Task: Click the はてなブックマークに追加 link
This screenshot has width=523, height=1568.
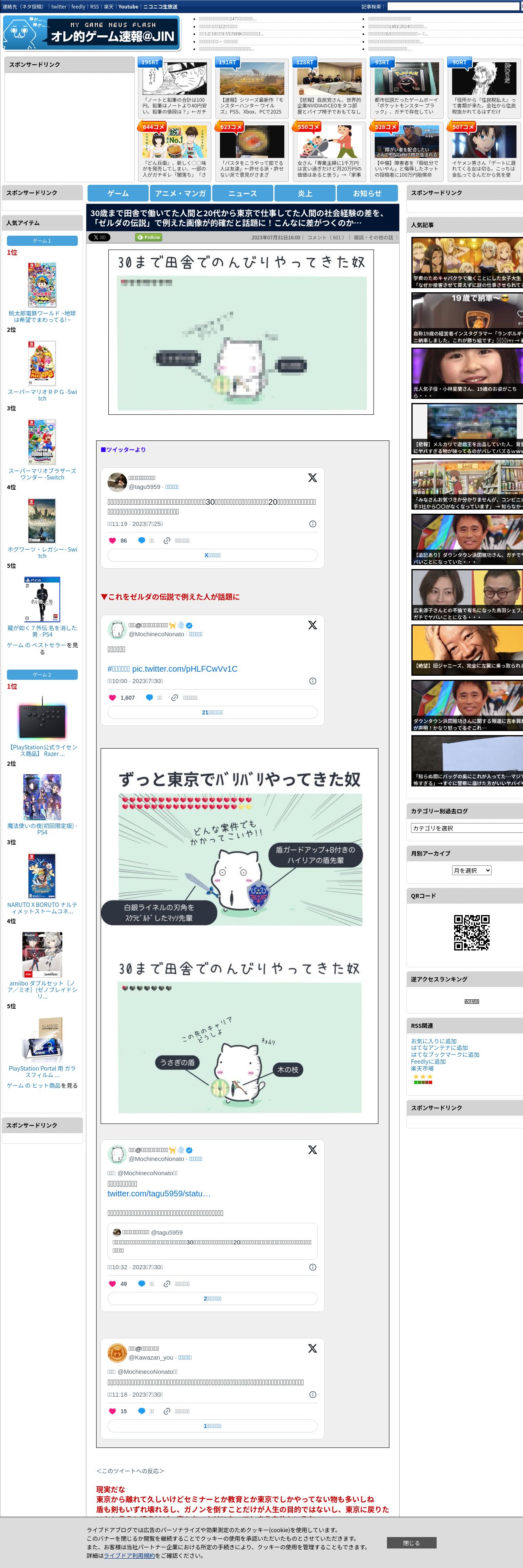Action: (445, 1055)
